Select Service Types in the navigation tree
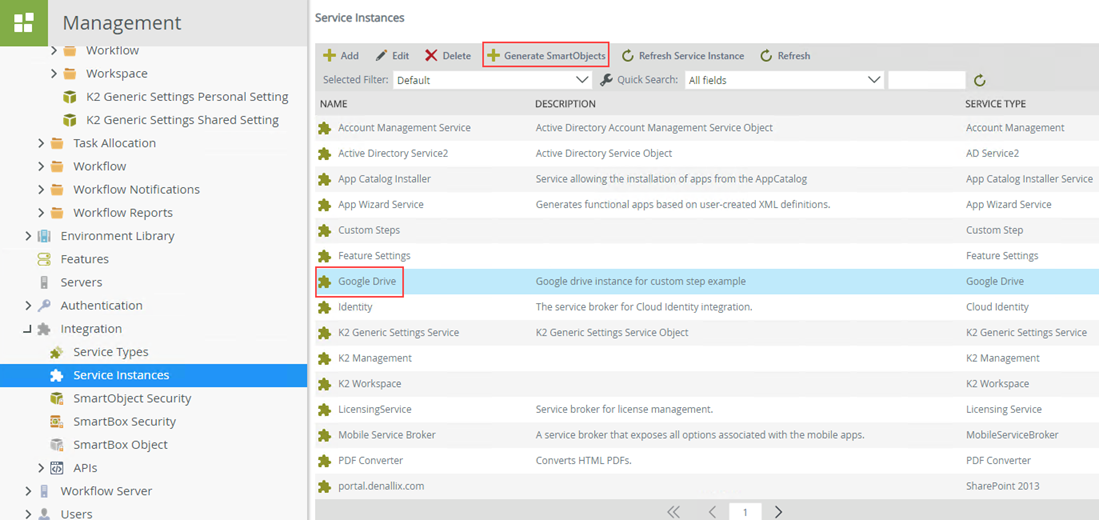This screenshot has width=1099, height=520. point(110,352)
